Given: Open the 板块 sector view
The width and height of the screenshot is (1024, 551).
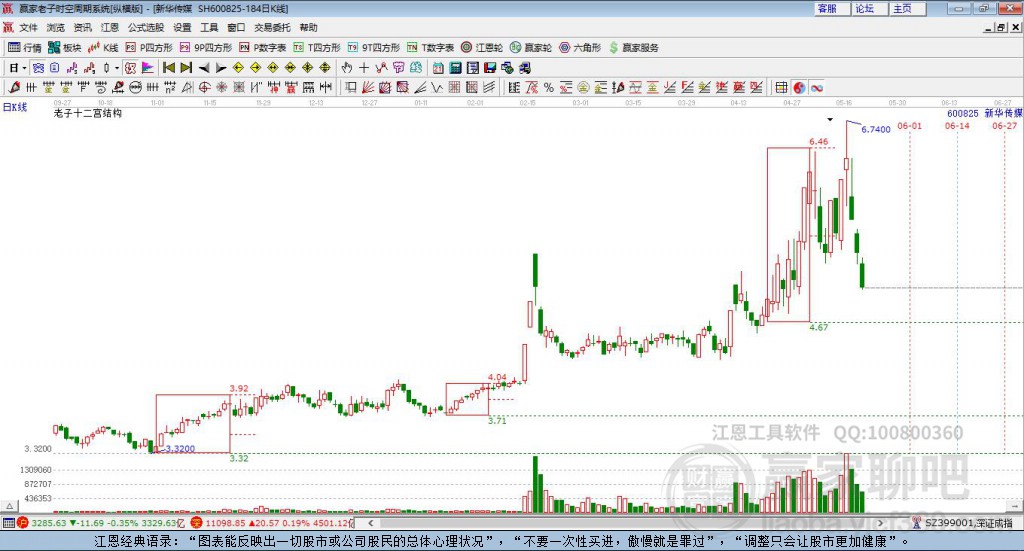Looking at the screenshot, I should point(64,48).
